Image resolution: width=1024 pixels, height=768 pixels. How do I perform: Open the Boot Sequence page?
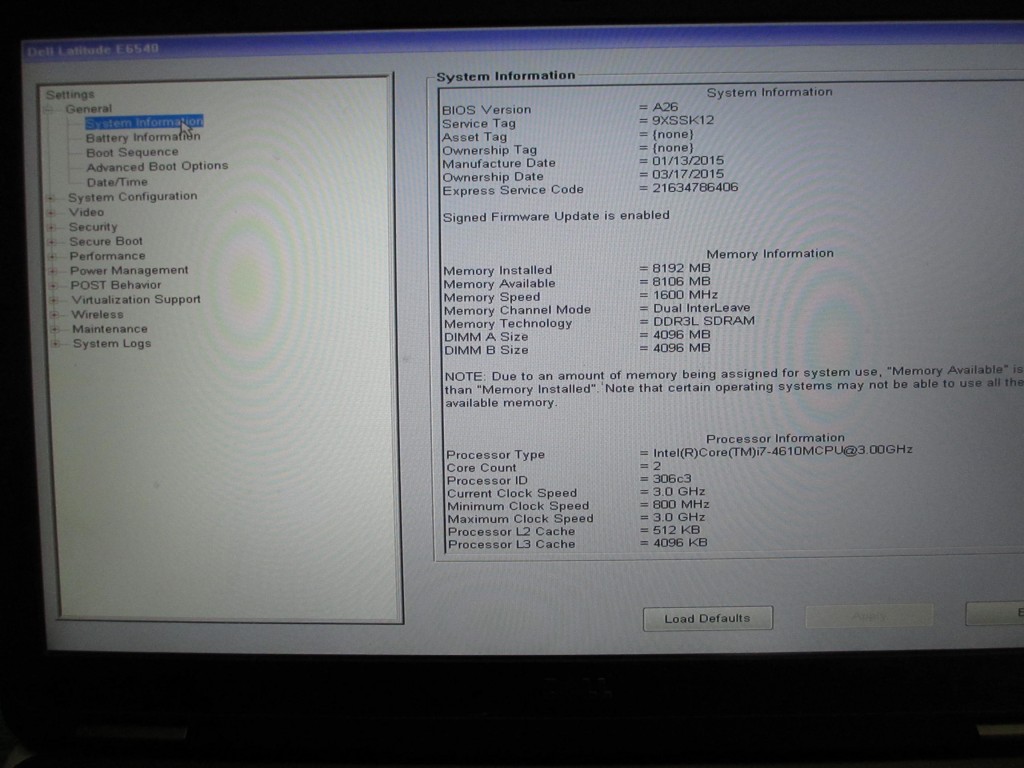point(132,152)
